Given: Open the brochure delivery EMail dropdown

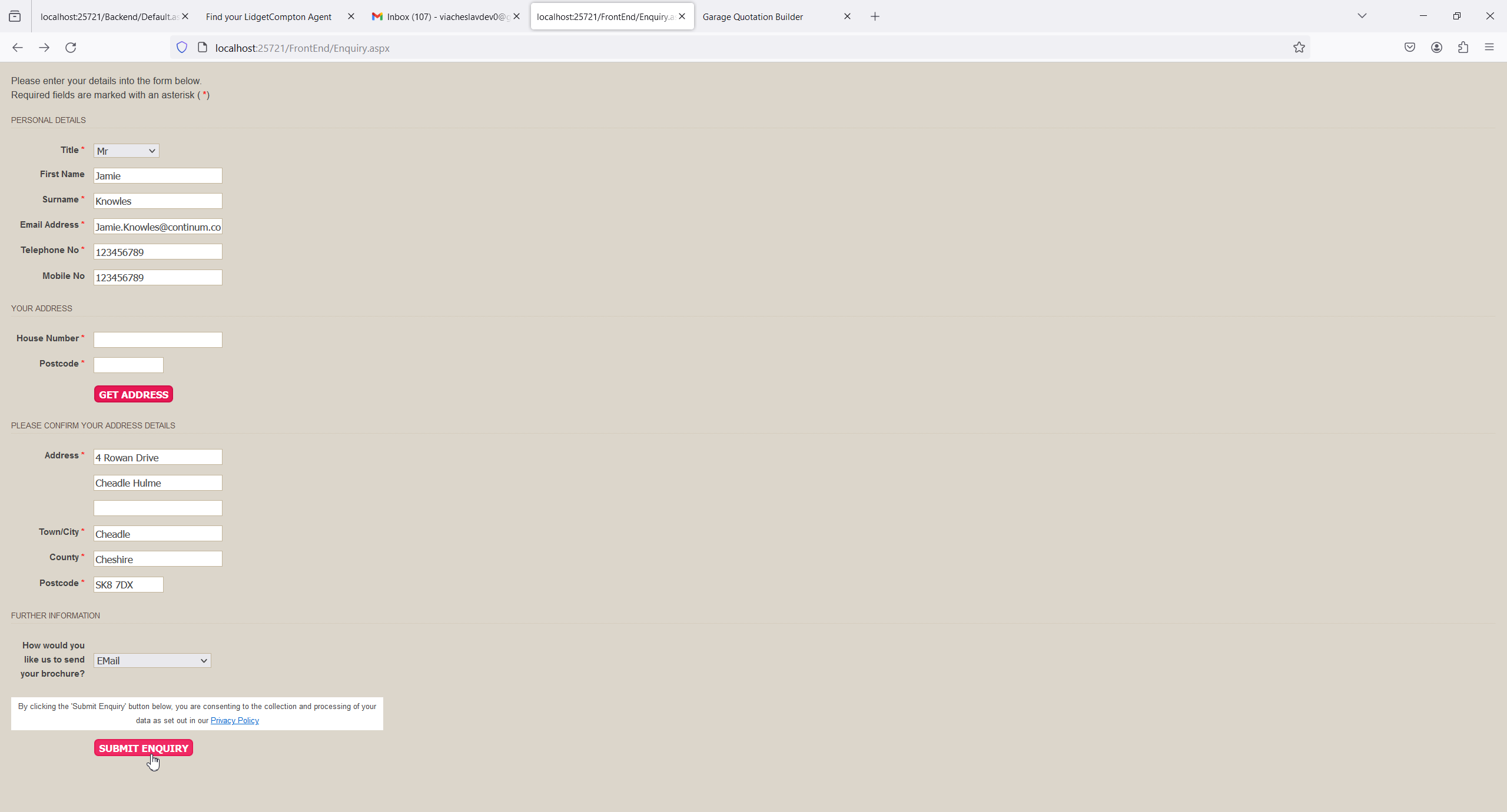Looking at the screenshot, I should pyautogui.click(x=152, y=661).
